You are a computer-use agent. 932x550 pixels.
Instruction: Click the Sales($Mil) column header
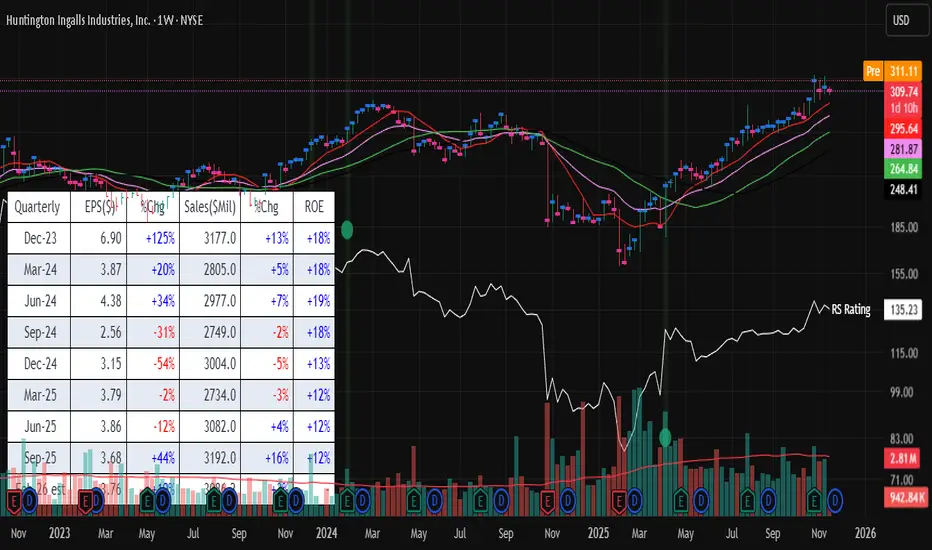(x=209, y=208)
